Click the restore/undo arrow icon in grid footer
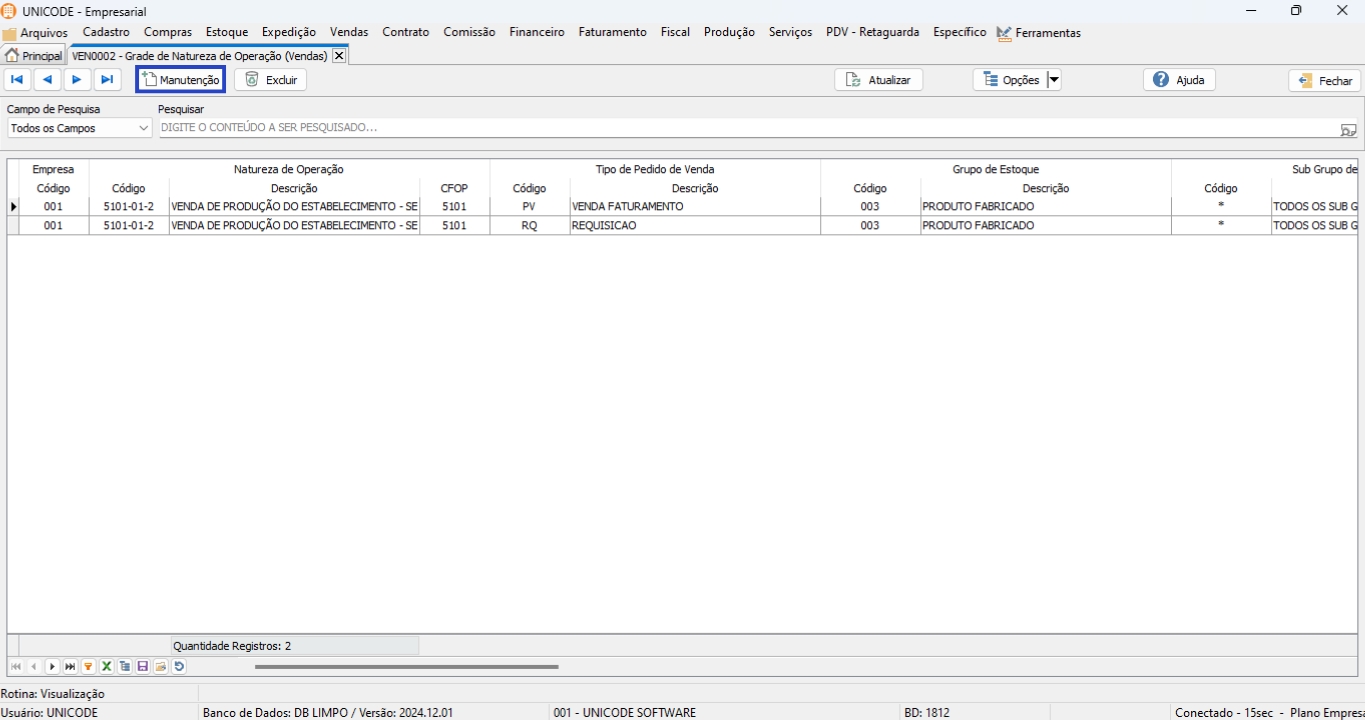Screen dimensions: 1365x720 179,667
